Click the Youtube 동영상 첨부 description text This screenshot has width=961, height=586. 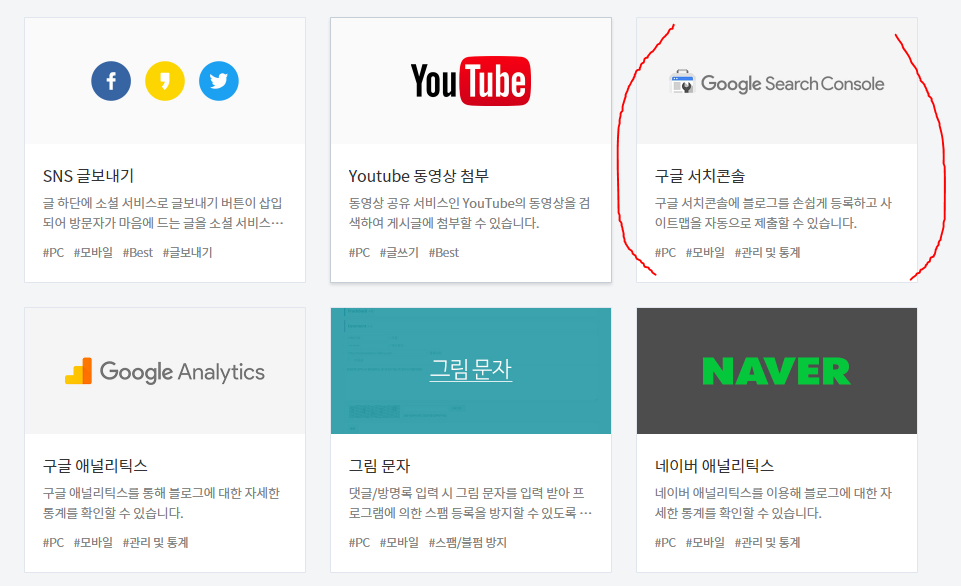(469, 213)
